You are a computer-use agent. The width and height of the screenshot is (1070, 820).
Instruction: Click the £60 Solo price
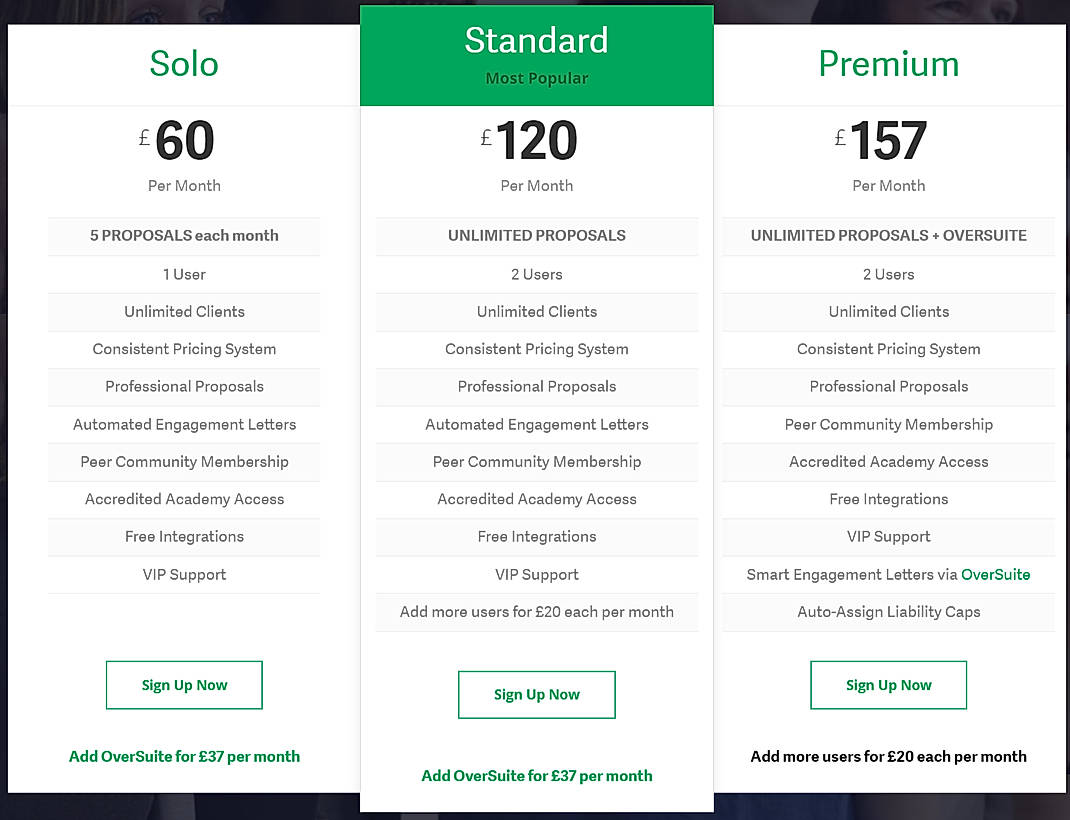tap(184, 140)
